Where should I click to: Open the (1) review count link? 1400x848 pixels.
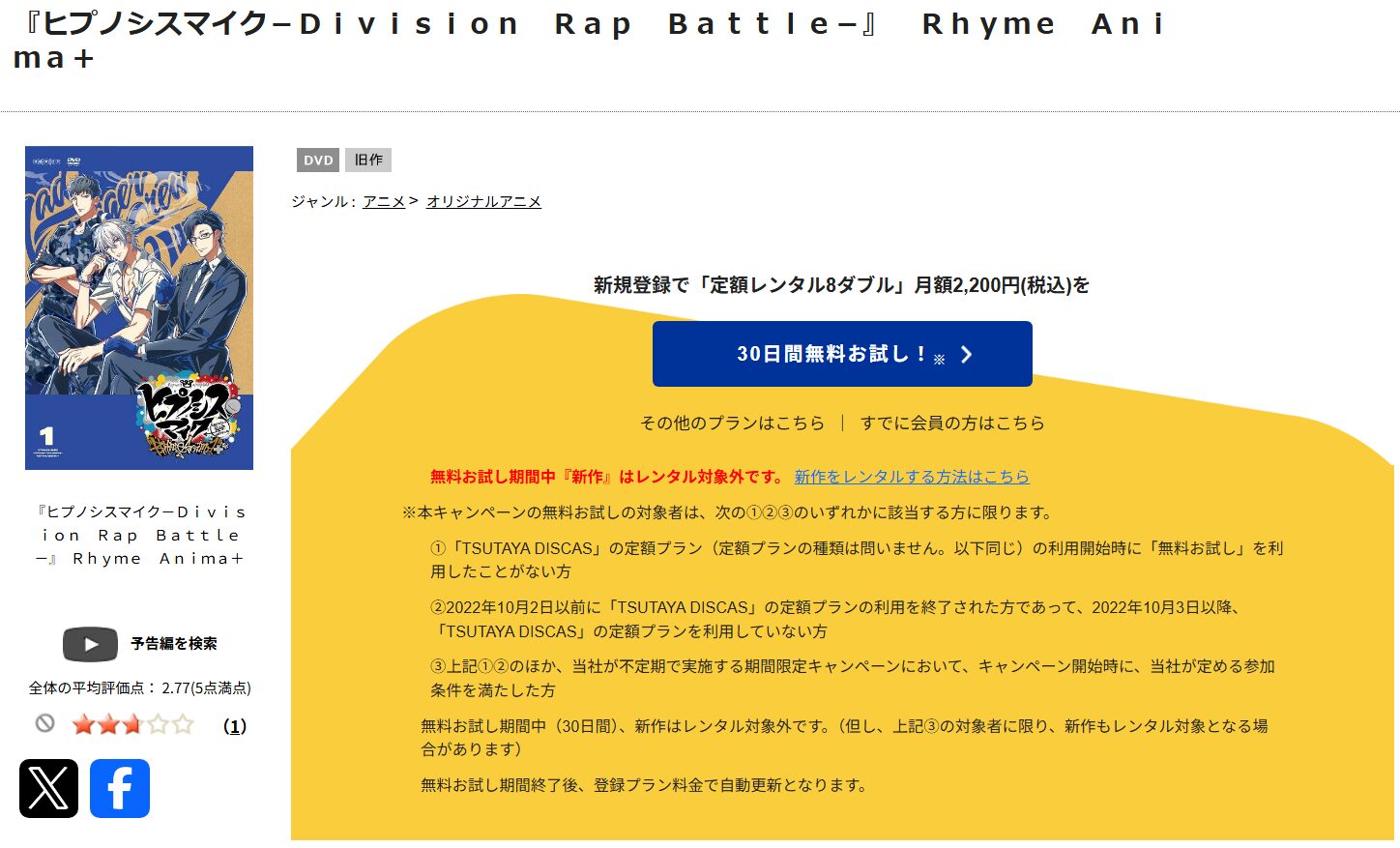236,726
